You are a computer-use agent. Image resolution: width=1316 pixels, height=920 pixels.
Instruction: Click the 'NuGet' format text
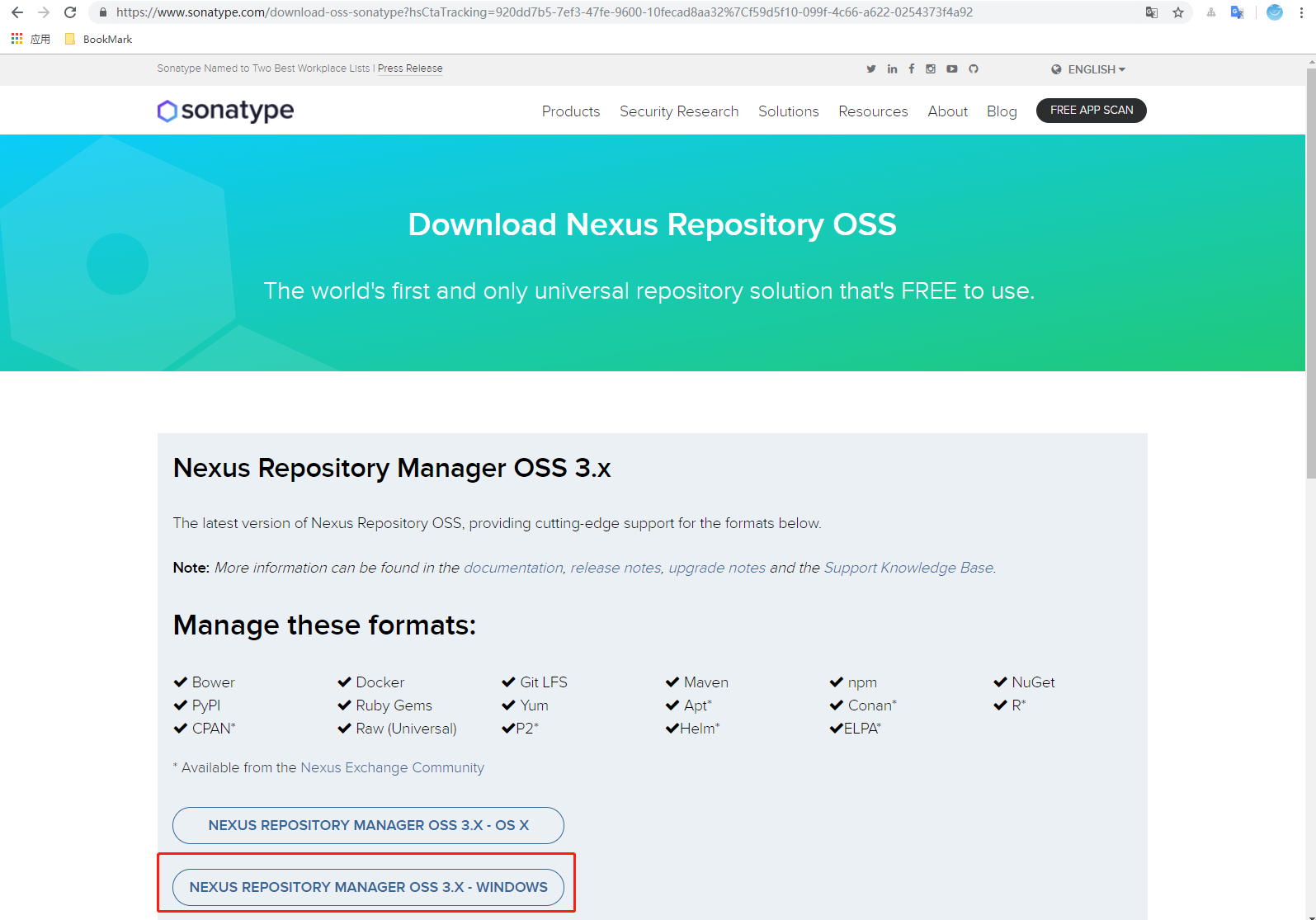tap(1034, 682)
